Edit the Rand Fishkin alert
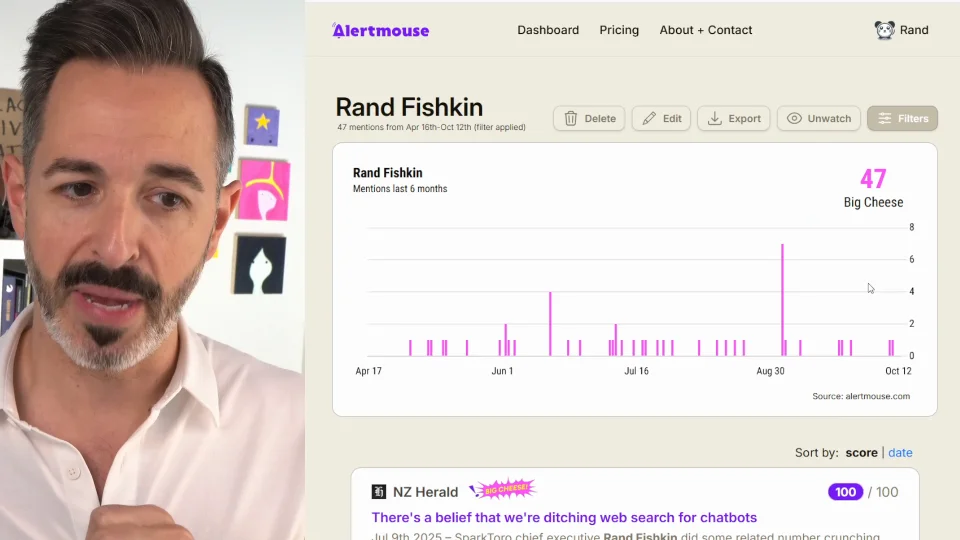 (x=661, y=118)
